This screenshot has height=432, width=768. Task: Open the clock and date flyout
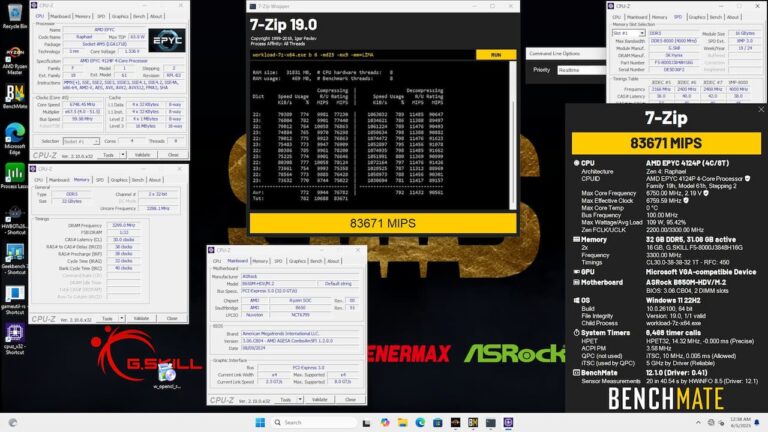pyautogui.click(x=740, y=422)
